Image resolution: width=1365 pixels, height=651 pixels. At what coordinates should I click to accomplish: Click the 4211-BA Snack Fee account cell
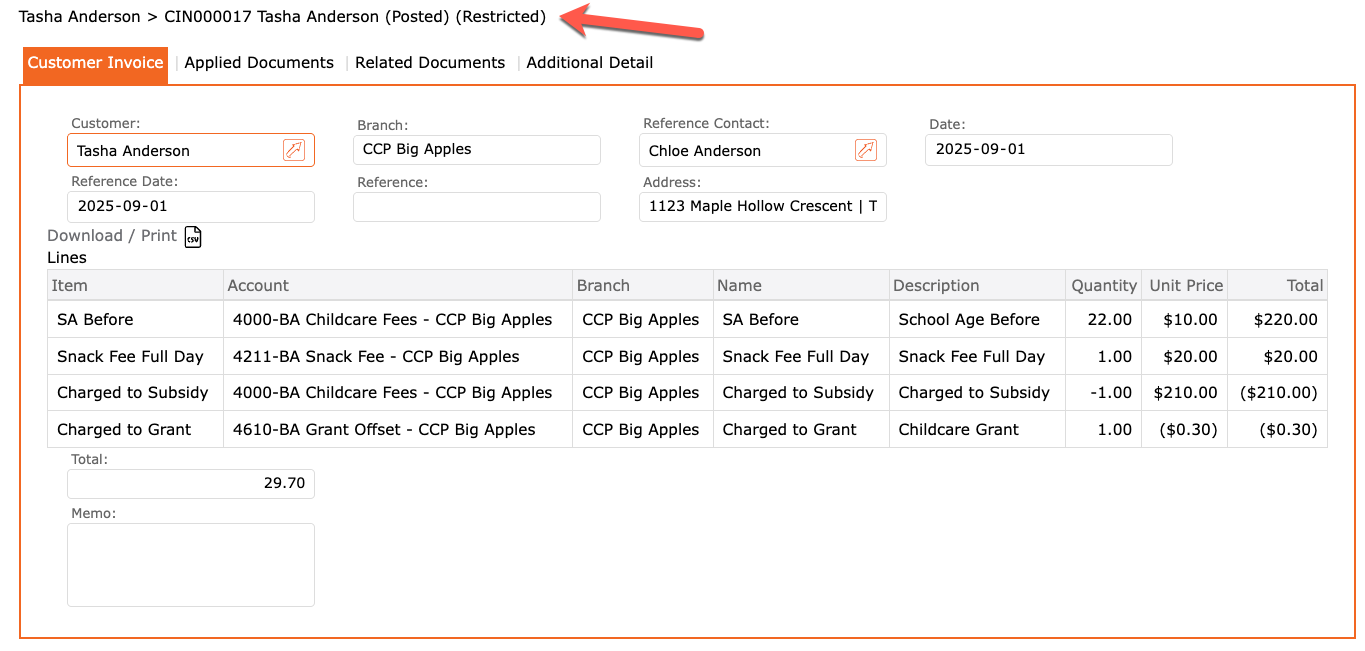click(398, 357)
